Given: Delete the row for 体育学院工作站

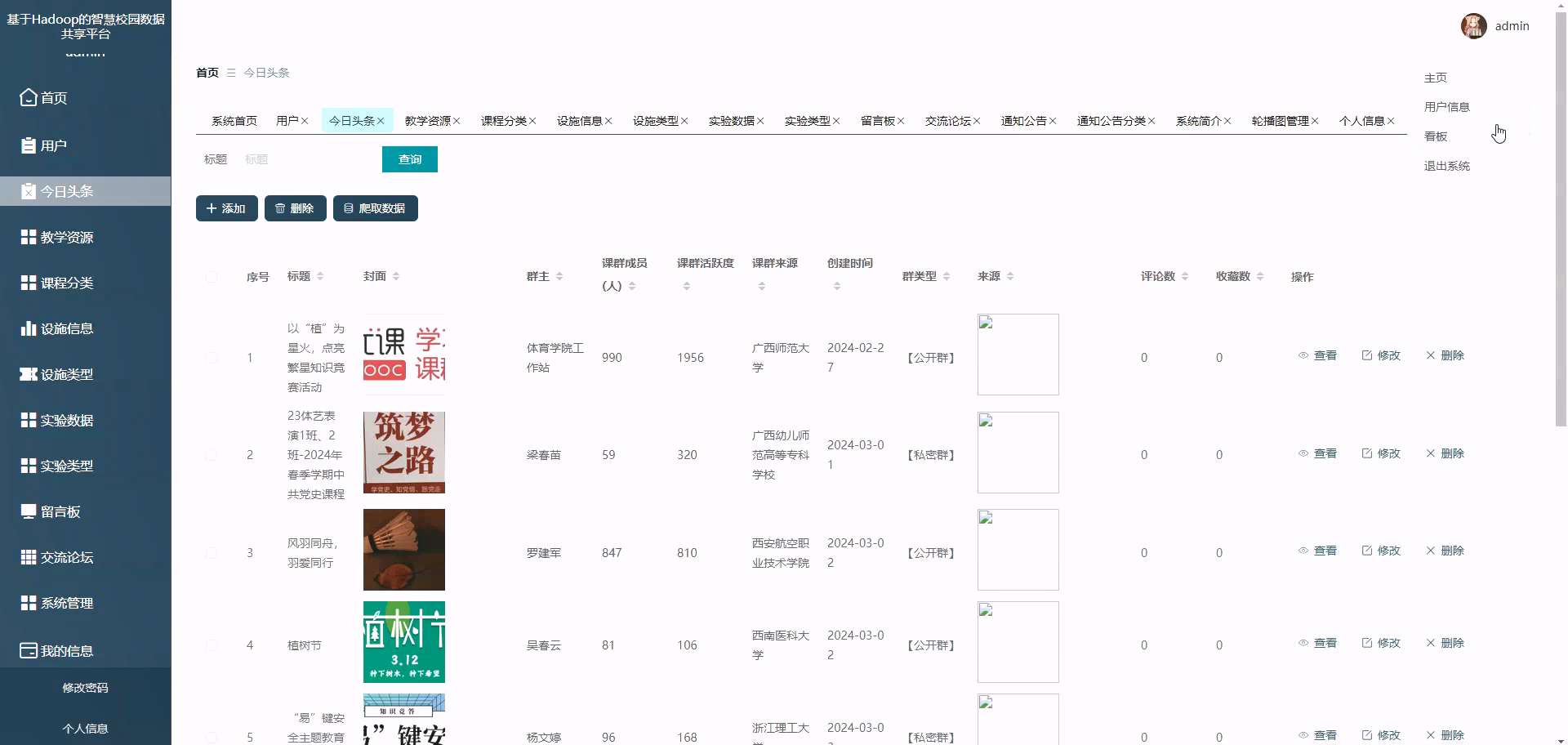Looking at the screenshot, I should pos(1445,355).
